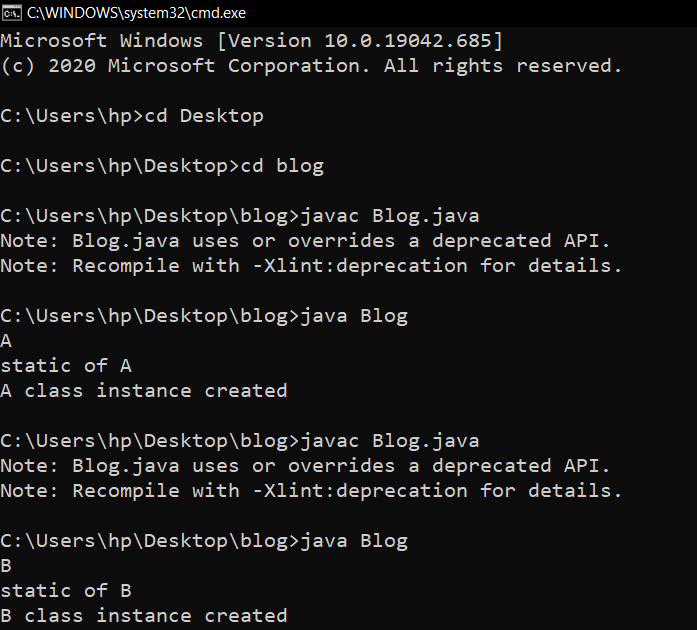This screenshot has width=697, height=630.
Task: Click the C:\WINDOWS\system32\cmd.exe window title
Action: pyautogui.click(x=136, y=13)
